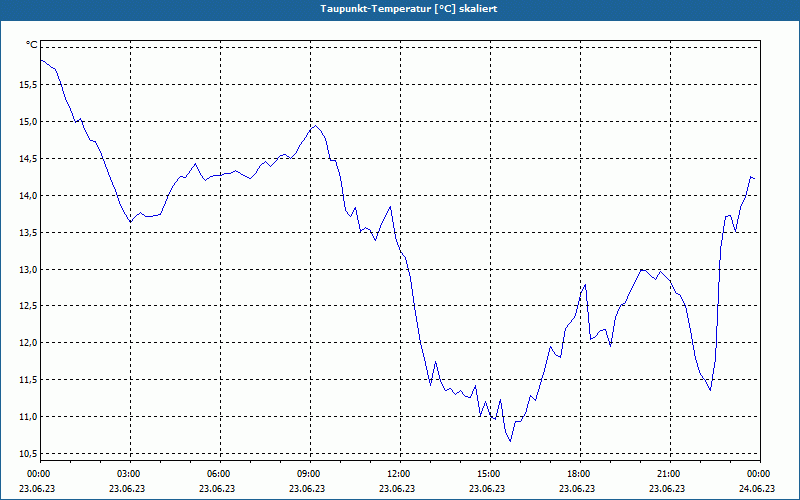This screenshot has width=800, height=500.
Task: Click the °C unit label on the axis
Action: pyautogui.click(x=32, y=45)
